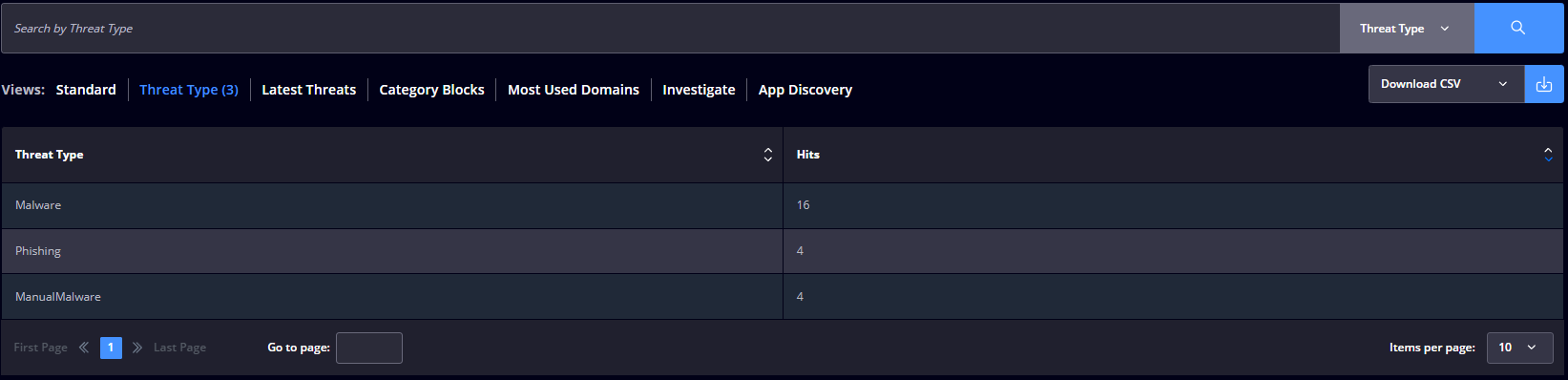Click the Last Page link
Image resolution: width=1568 pixels, height=380 pixels.
tap(180, 348)
